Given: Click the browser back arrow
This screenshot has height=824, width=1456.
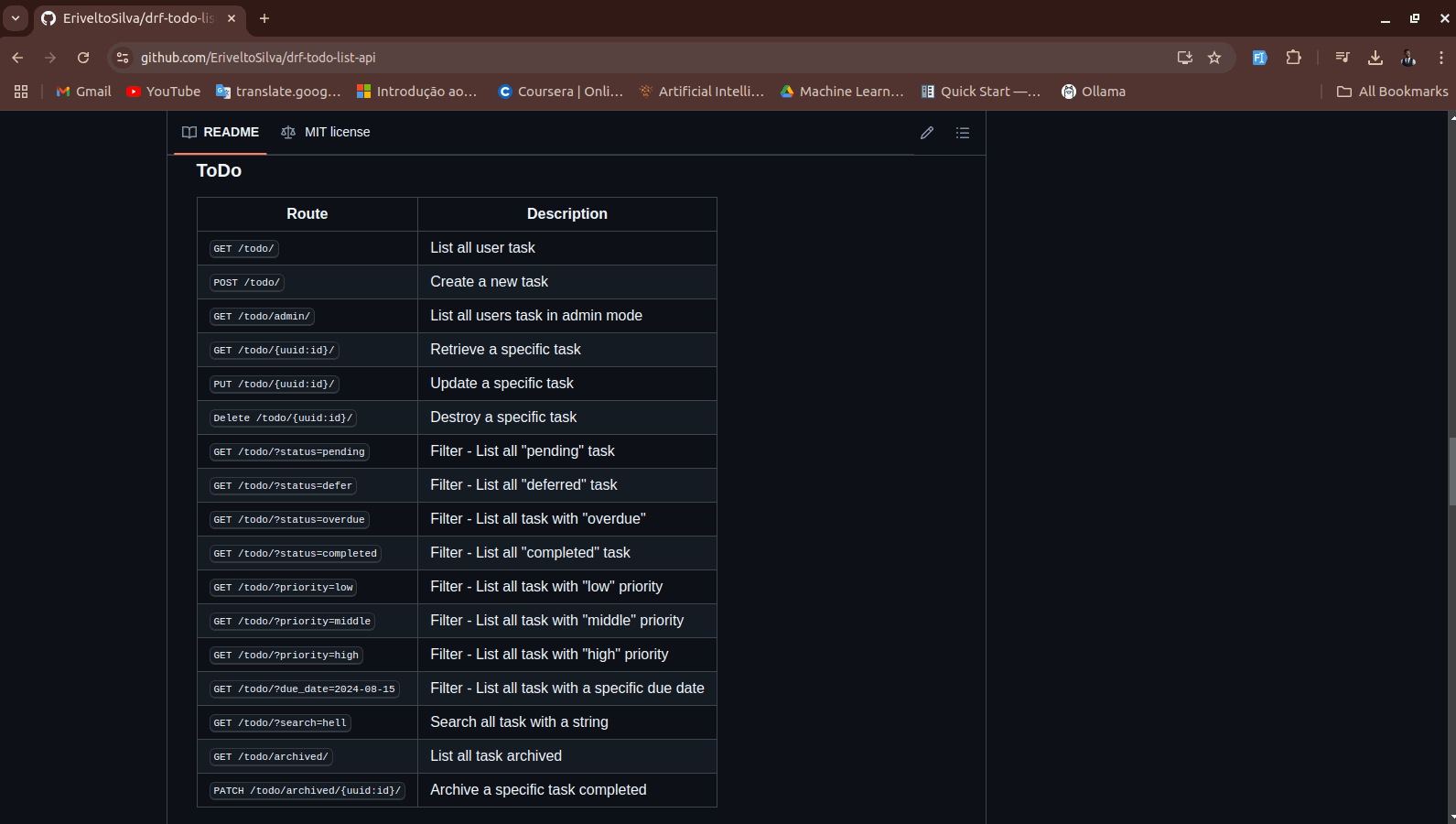Looking at the screenshot, I should 17,58.
